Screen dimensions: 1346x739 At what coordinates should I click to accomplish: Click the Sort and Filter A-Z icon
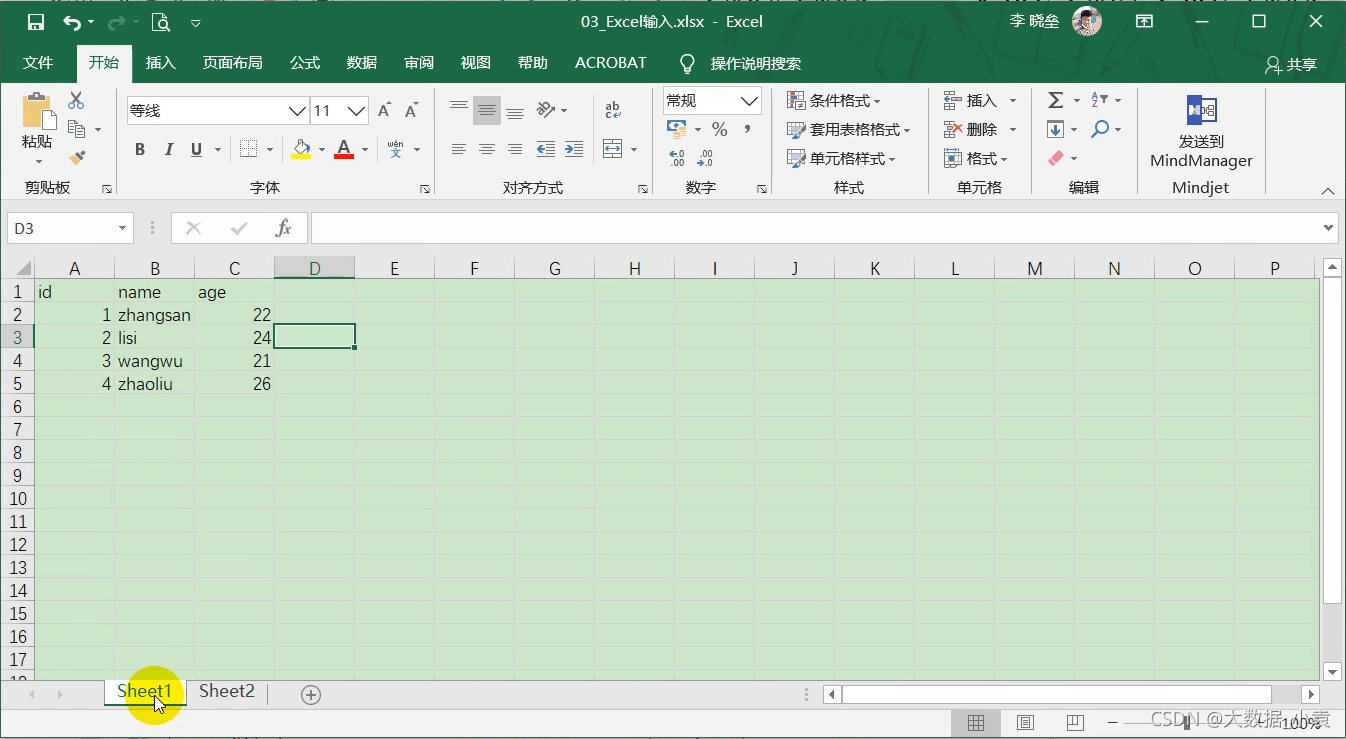click(x=1099, y=100)
